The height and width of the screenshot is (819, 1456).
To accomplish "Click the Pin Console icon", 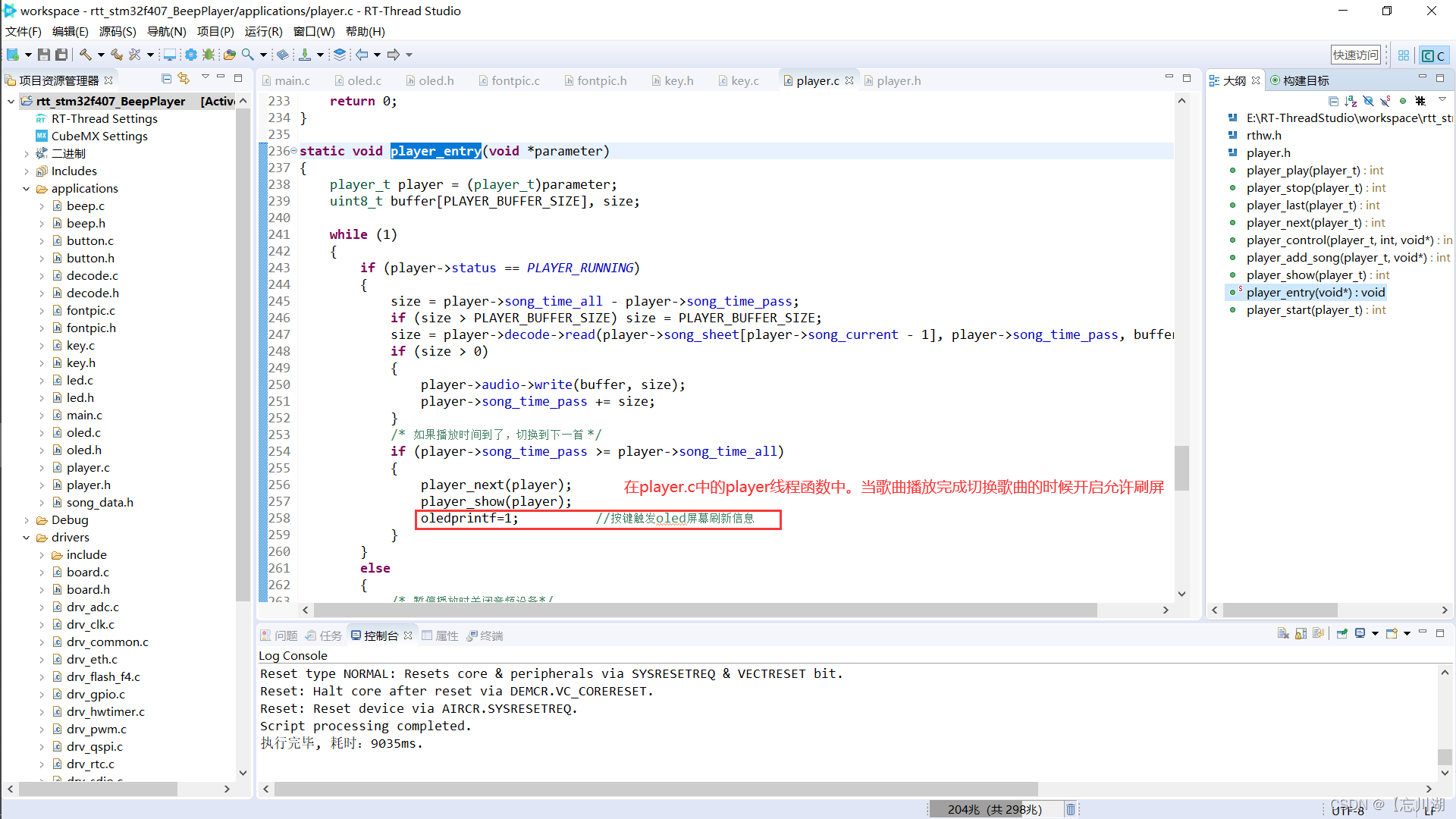I will [1342, 634].
